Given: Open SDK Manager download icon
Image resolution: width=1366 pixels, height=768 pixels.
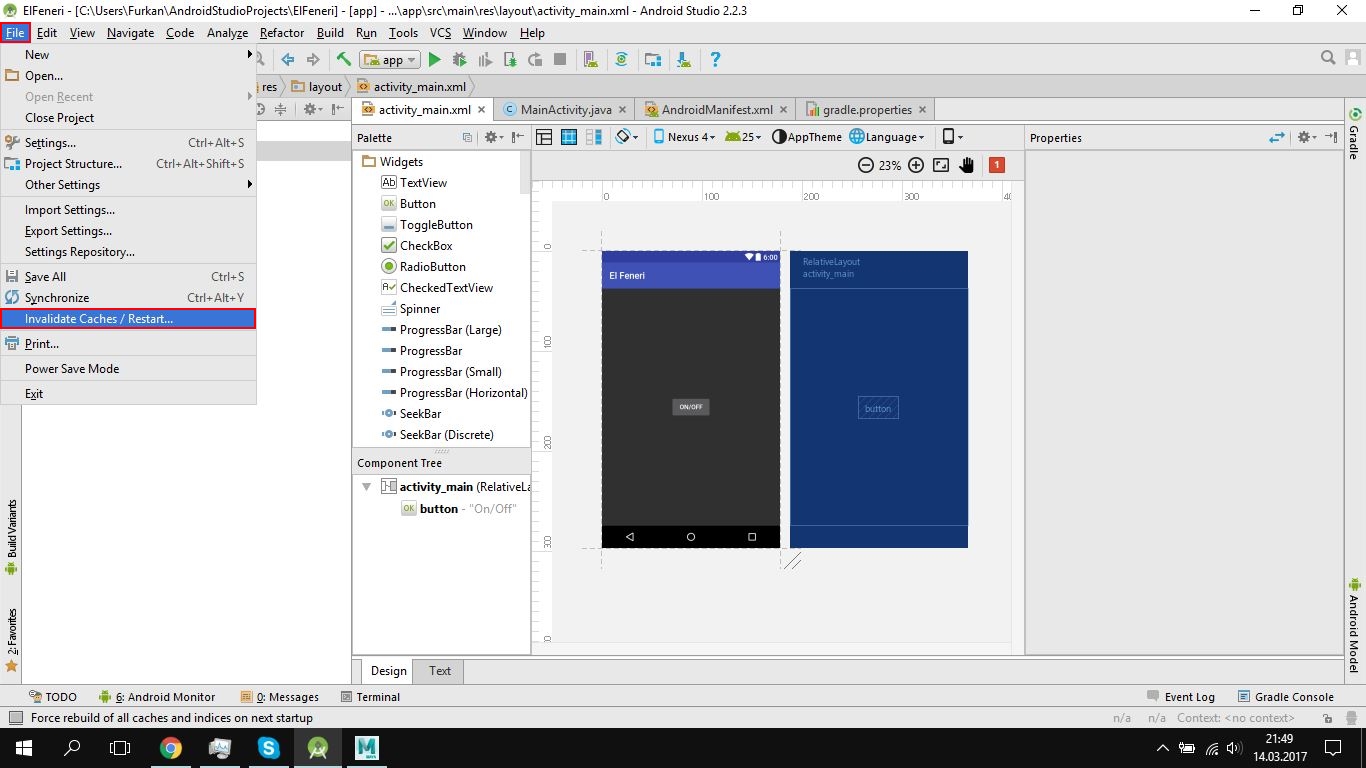Looking at the screenshot, I should (x=684, y=59).
